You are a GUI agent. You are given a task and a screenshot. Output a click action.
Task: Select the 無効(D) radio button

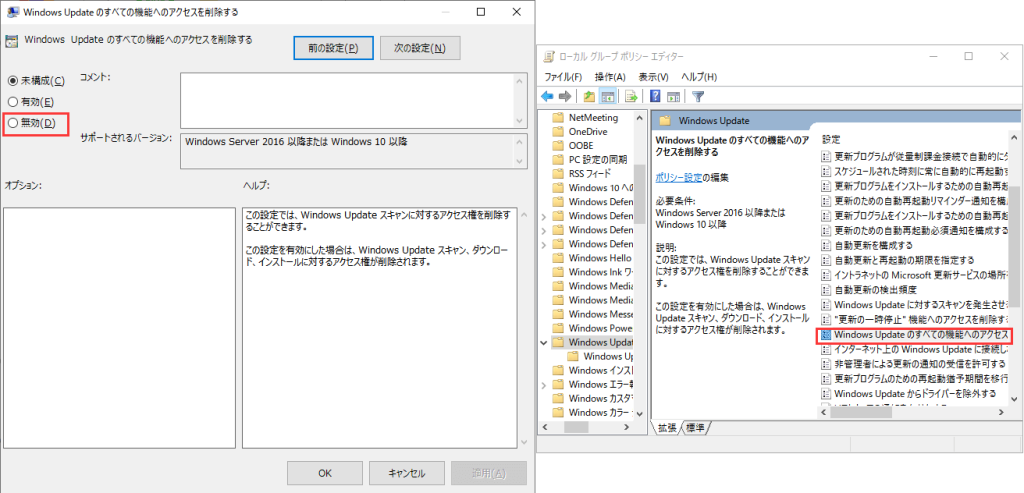[x=12, y=121]
